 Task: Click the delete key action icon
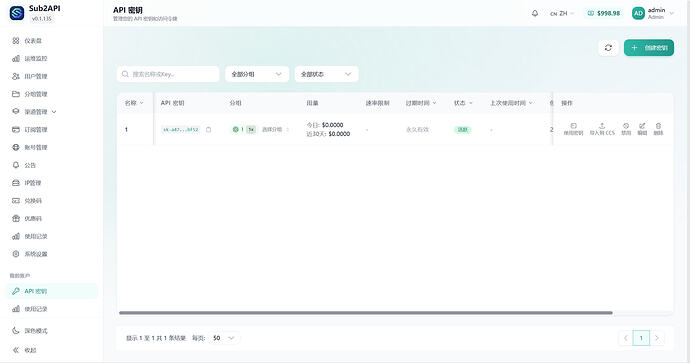pyautogui.click(x=658, y=129)
